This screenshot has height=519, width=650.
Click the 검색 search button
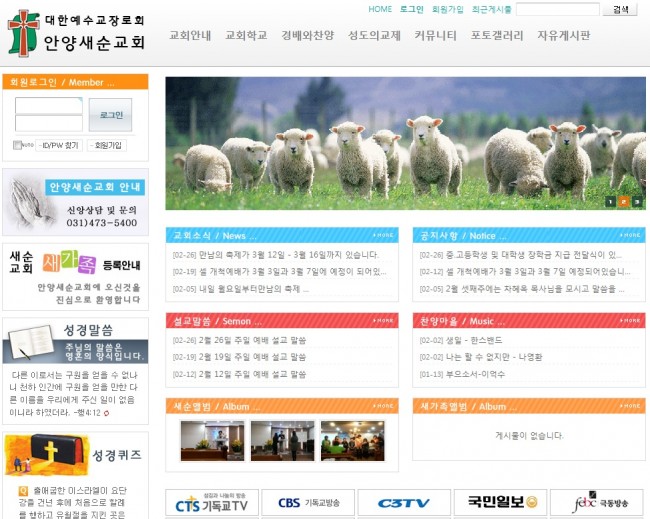(620, 9)
